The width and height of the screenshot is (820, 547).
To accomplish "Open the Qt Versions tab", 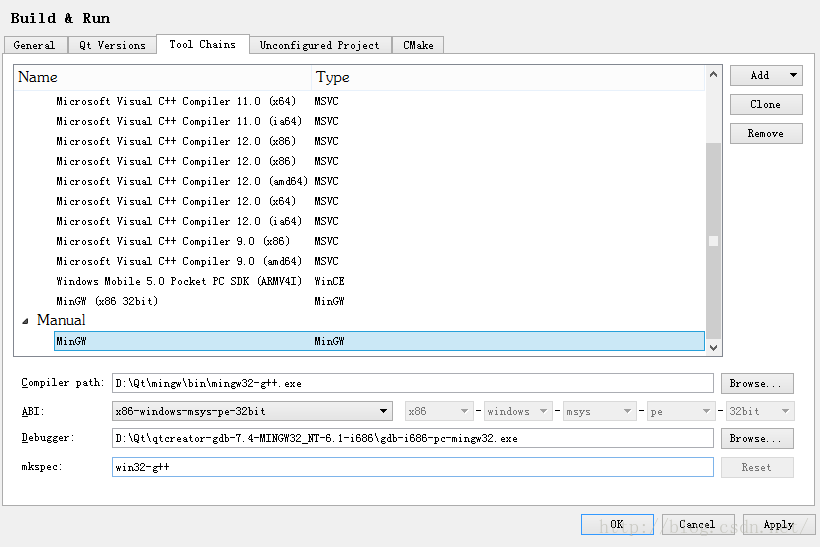I will coord(112,45).
